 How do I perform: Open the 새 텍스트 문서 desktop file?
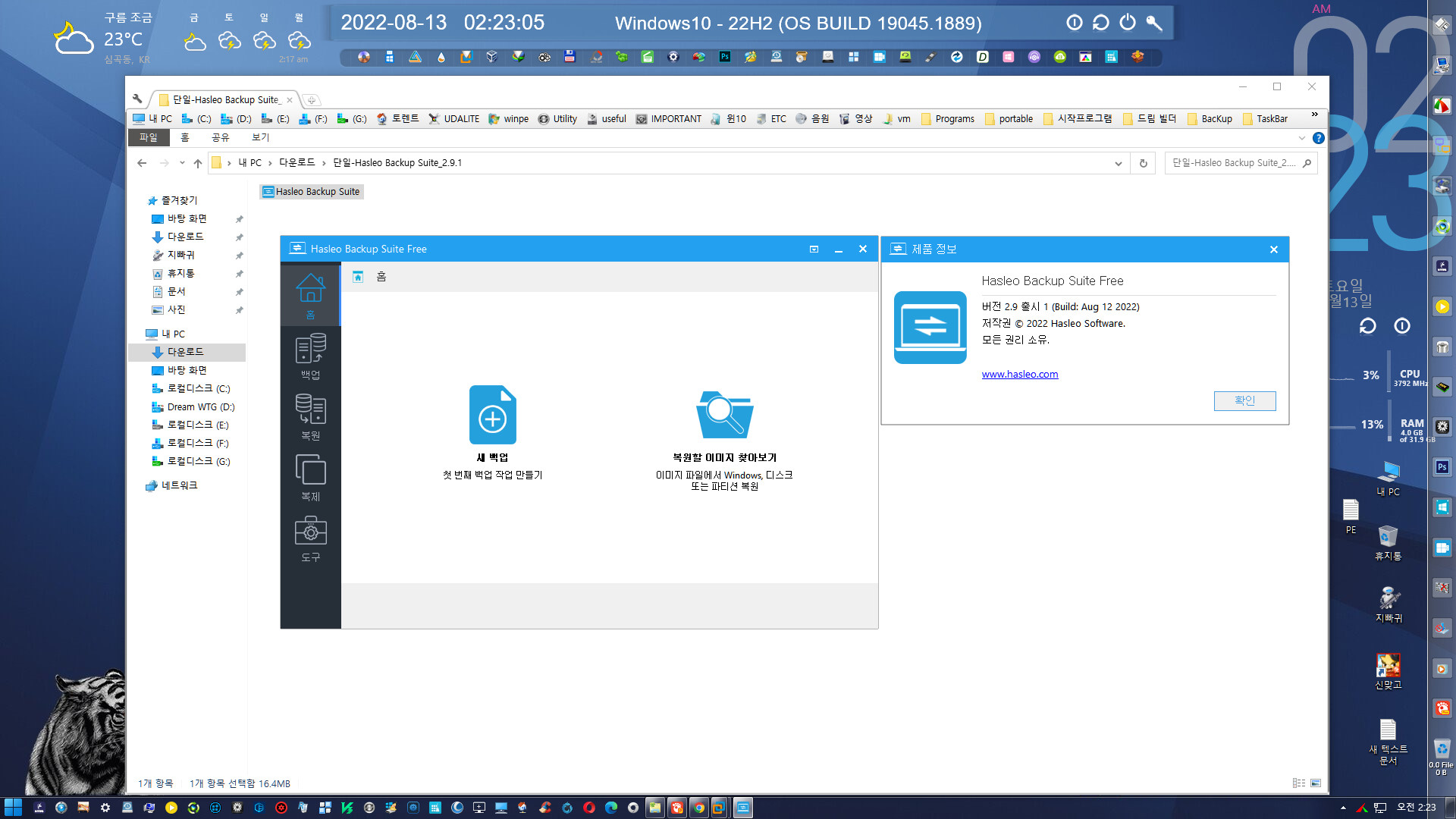coord(1388,742)
